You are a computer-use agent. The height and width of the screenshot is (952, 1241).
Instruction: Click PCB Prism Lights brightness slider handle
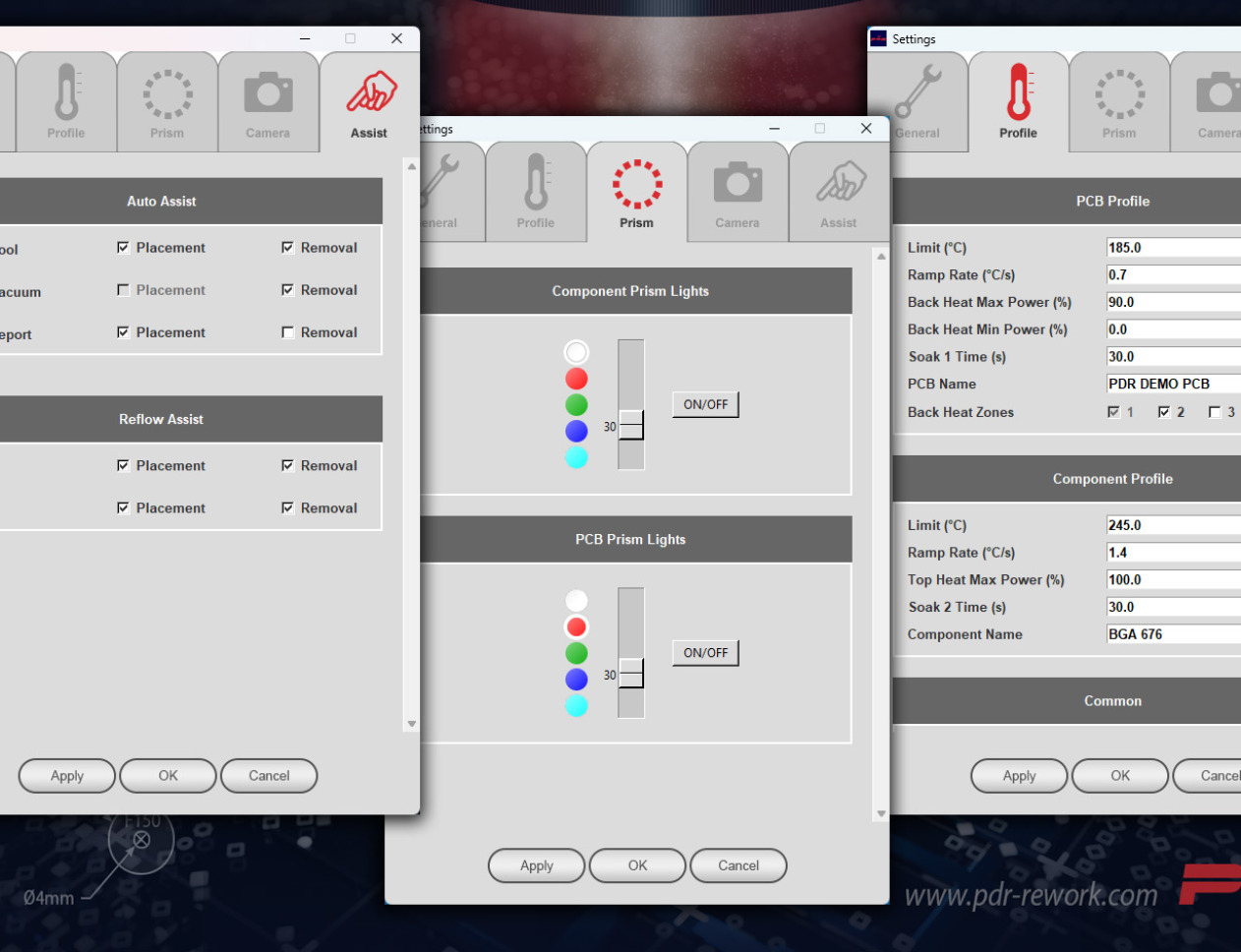pos(631,674)
